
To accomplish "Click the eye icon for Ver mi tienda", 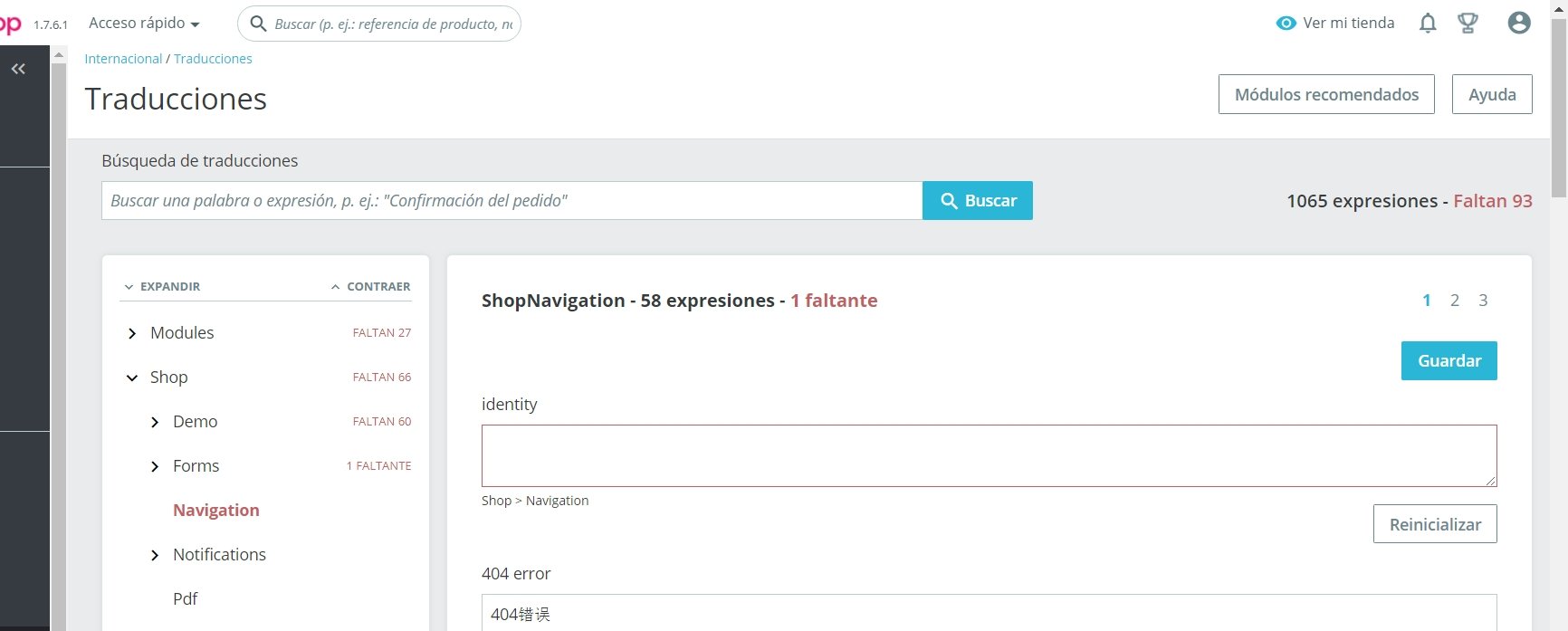I will click(1286, 24).
